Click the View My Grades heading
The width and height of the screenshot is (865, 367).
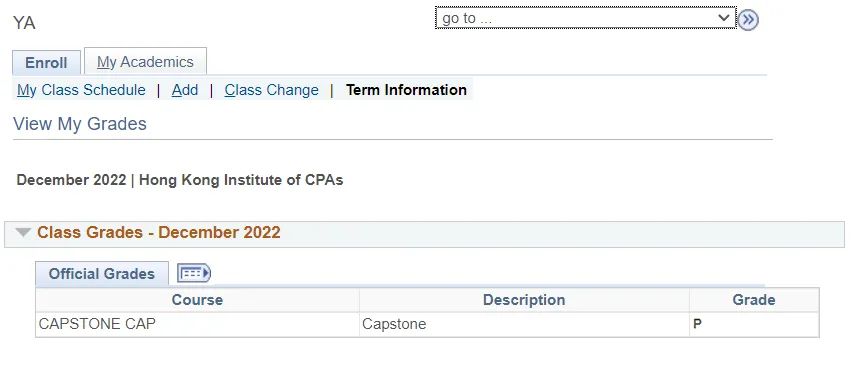pyautogui.click(x=80, y=124)
